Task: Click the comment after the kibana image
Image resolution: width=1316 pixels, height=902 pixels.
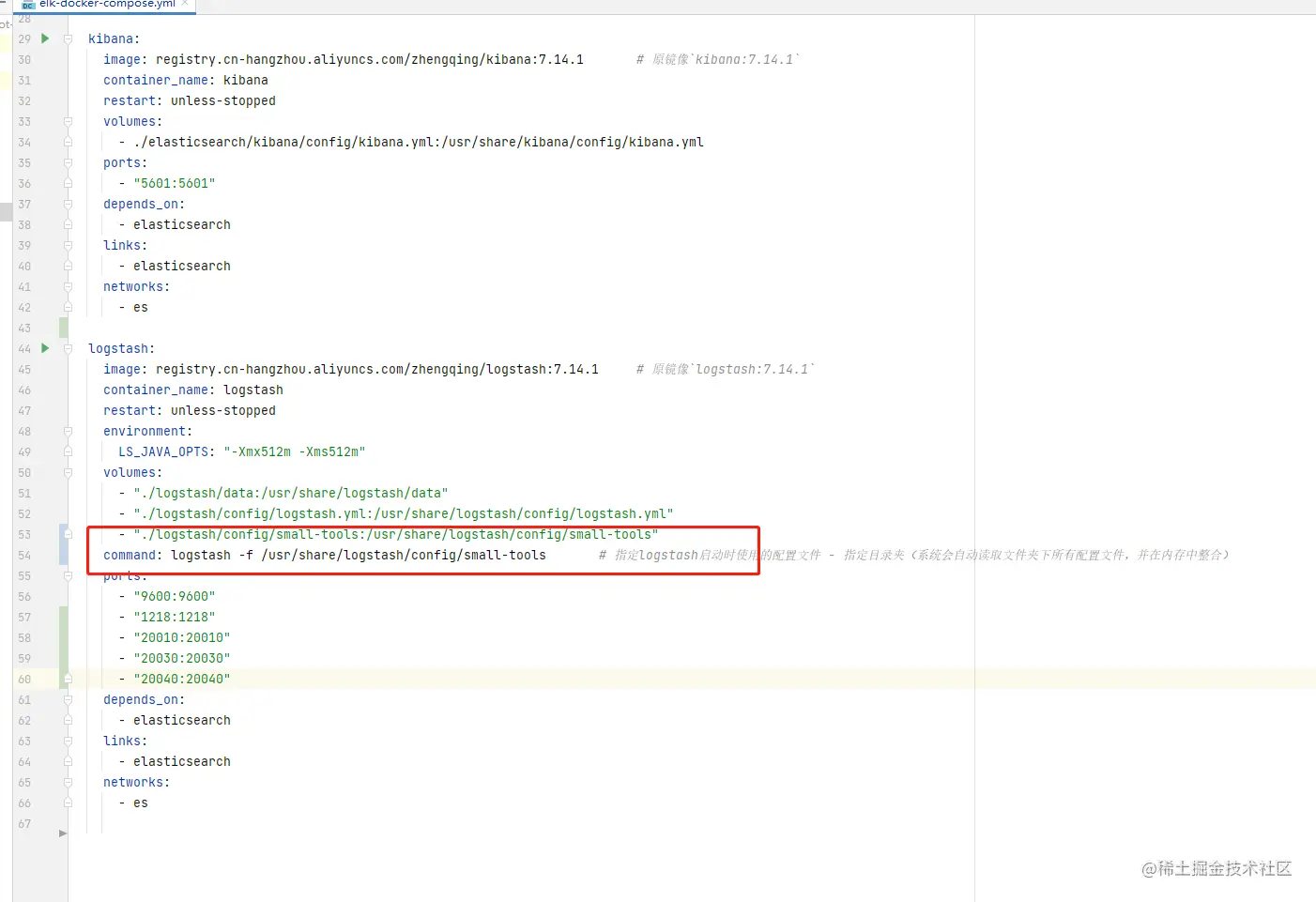Action: tap(718, 59)
